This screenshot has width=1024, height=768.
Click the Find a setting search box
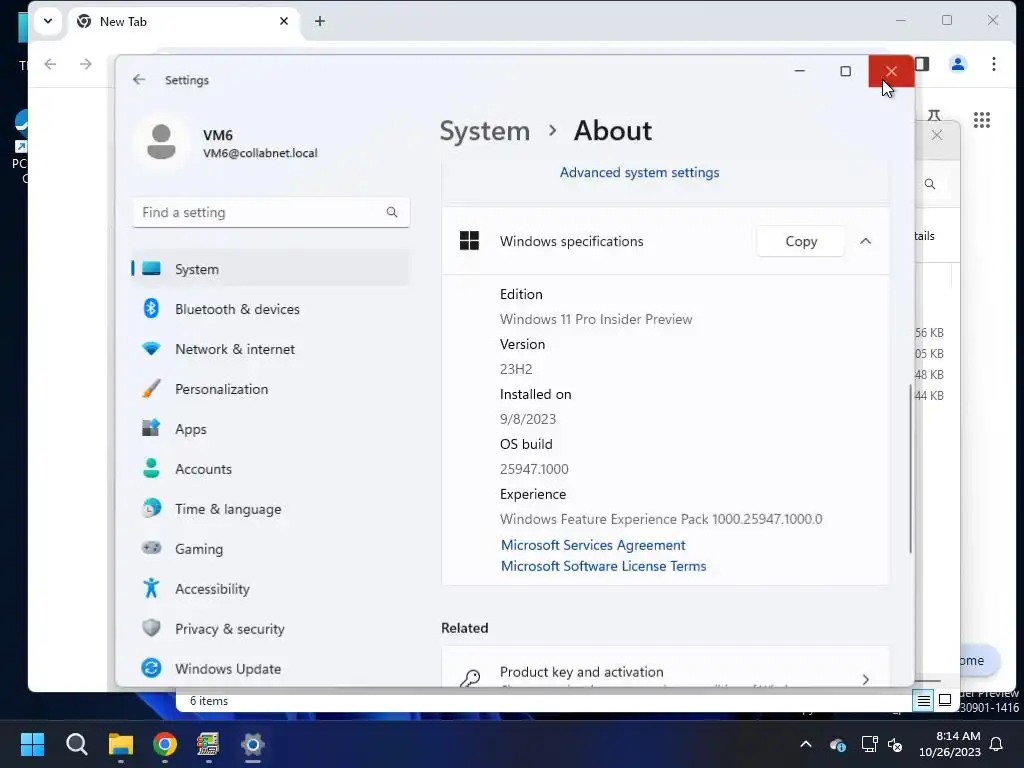click(x=270, y=212)
